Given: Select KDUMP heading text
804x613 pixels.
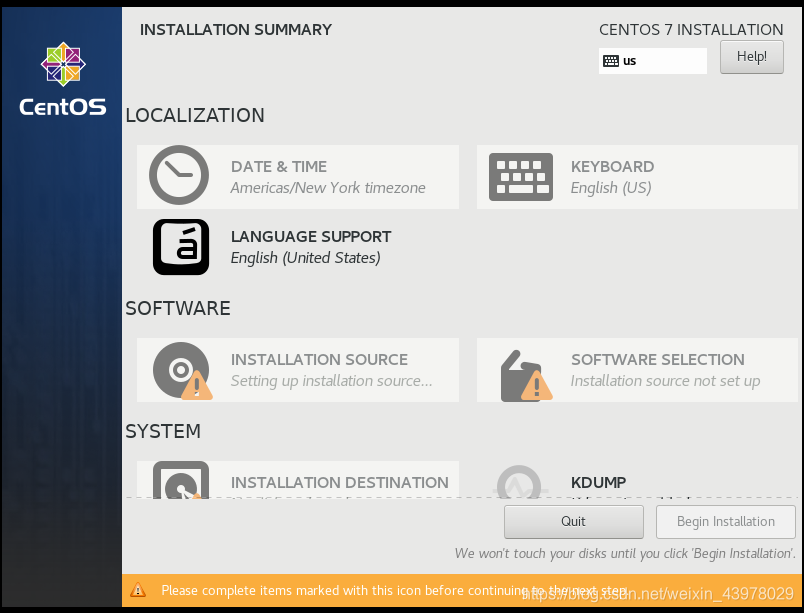Looking at the screenshot, I should coord(598,482).
